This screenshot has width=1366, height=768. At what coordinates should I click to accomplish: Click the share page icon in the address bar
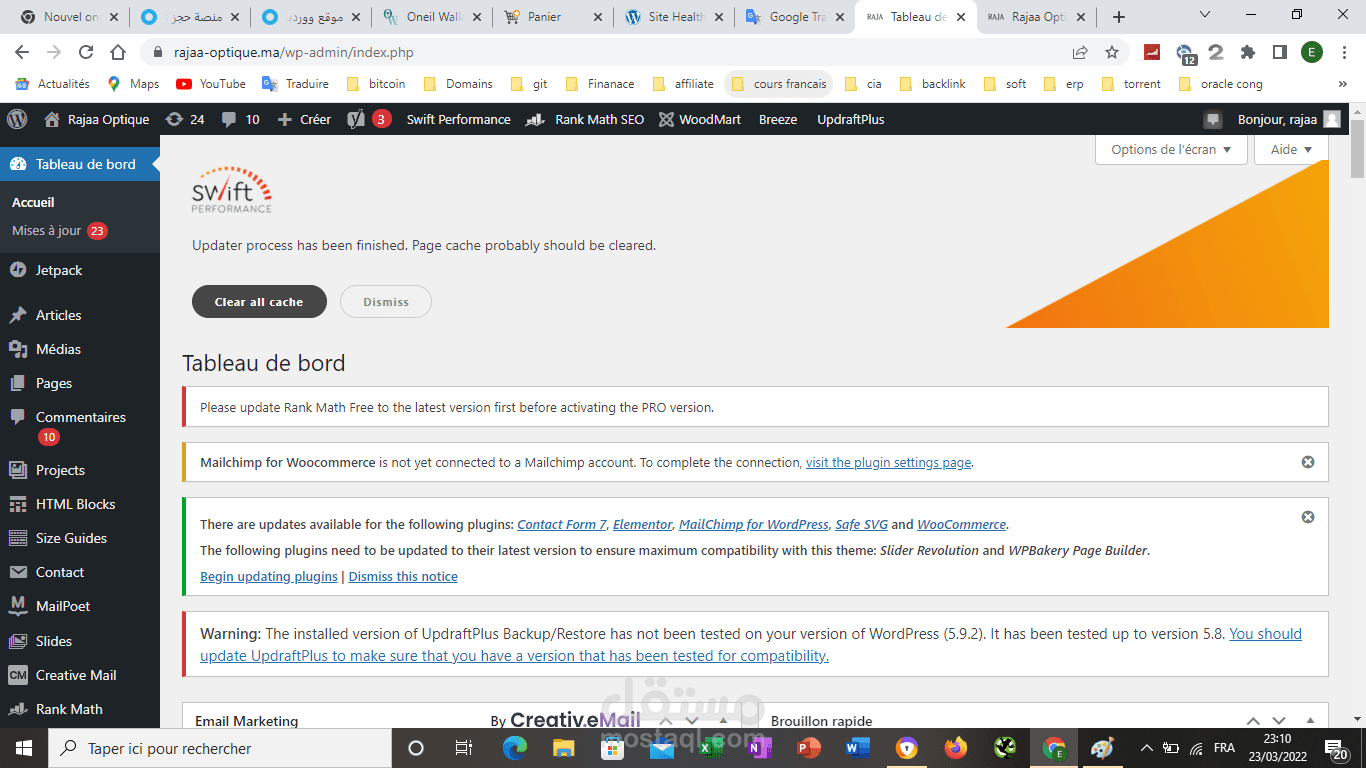tap(1080, 52)
